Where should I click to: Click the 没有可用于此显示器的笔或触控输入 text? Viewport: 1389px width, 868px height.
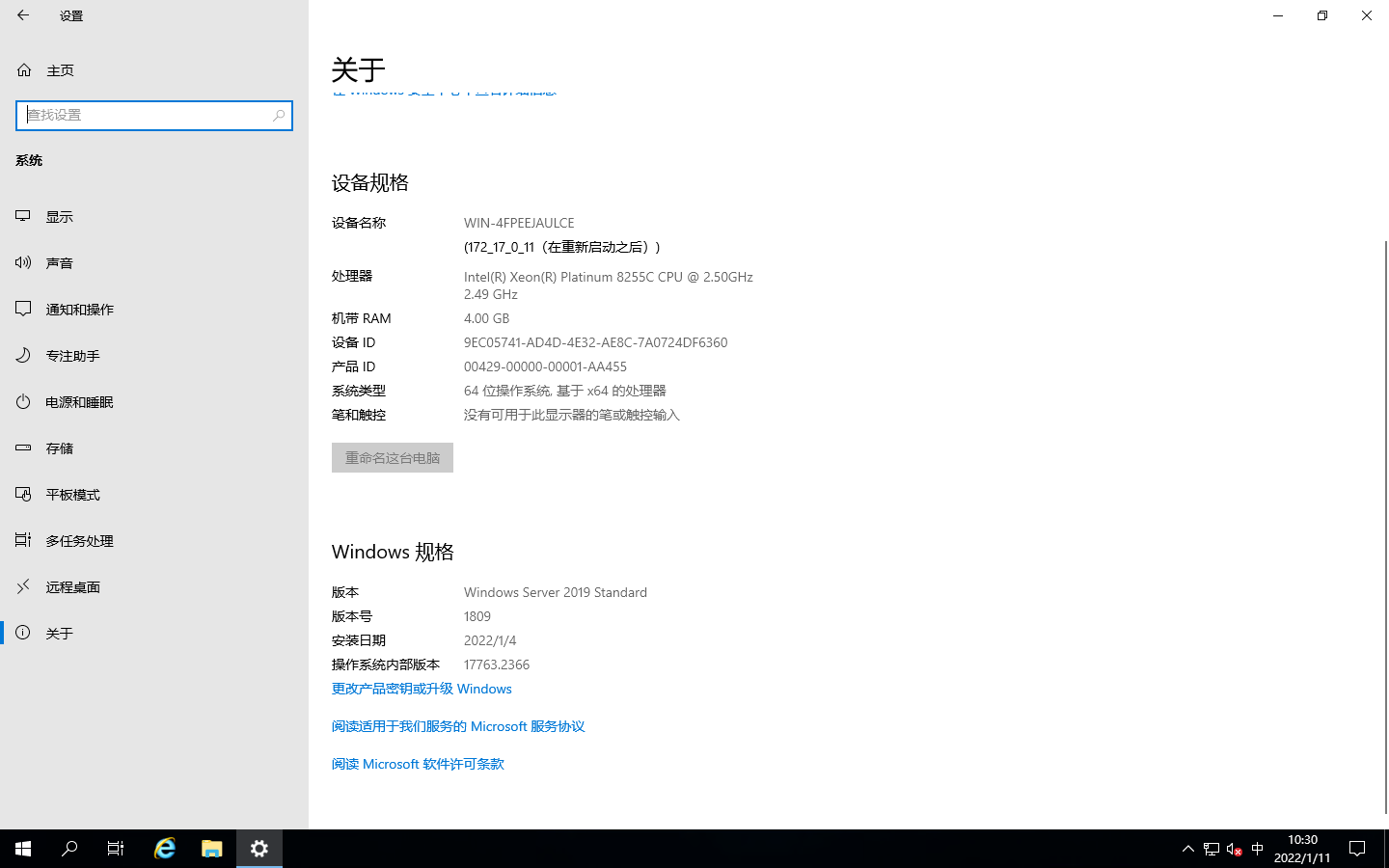click(x=572, y=415)
